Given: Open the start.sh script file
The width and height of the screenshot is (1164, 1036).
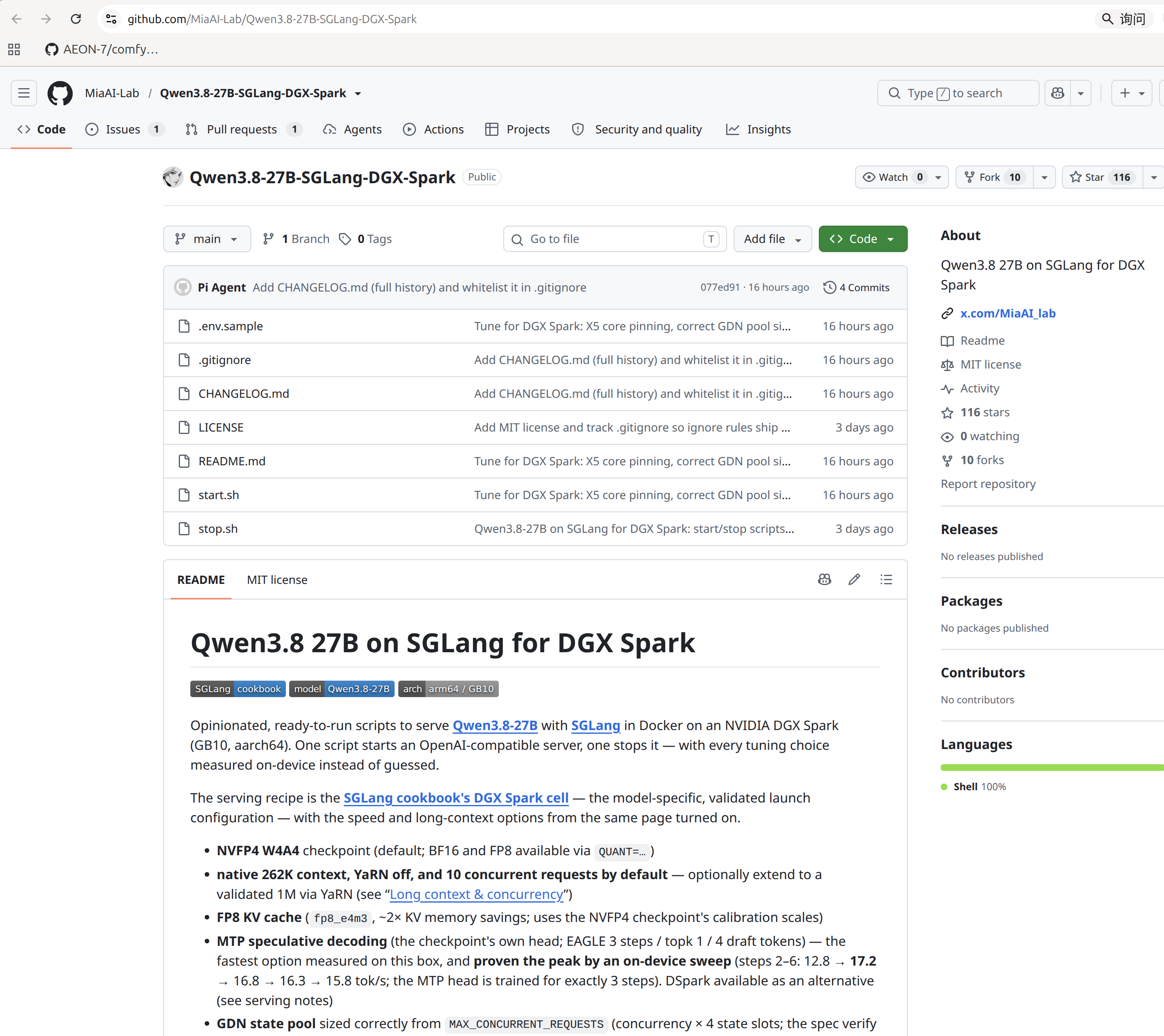Looking at the screenshot, I should click(219, 495).
